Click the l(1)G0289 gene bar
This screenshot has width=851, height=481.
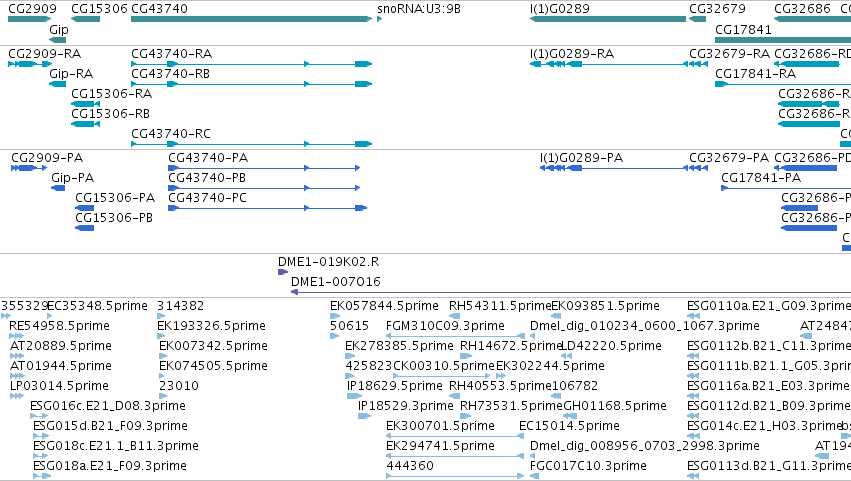pyautogui.click(x=608, y=19)
